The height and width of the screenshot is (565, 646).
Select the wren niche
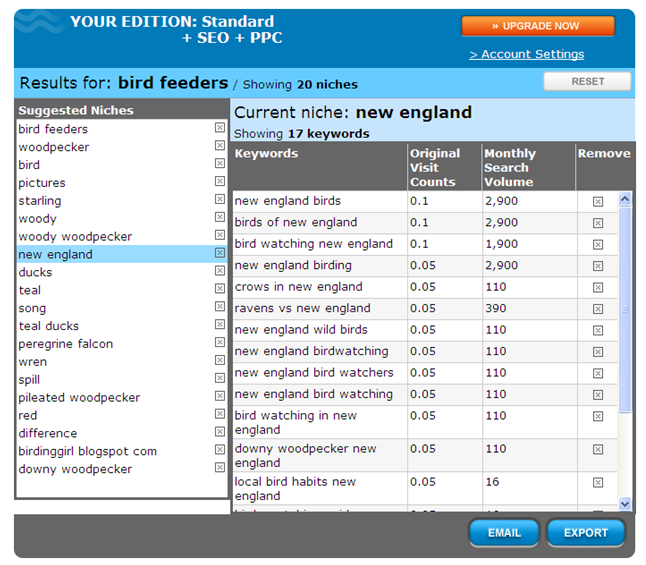(x=33, y=362)
